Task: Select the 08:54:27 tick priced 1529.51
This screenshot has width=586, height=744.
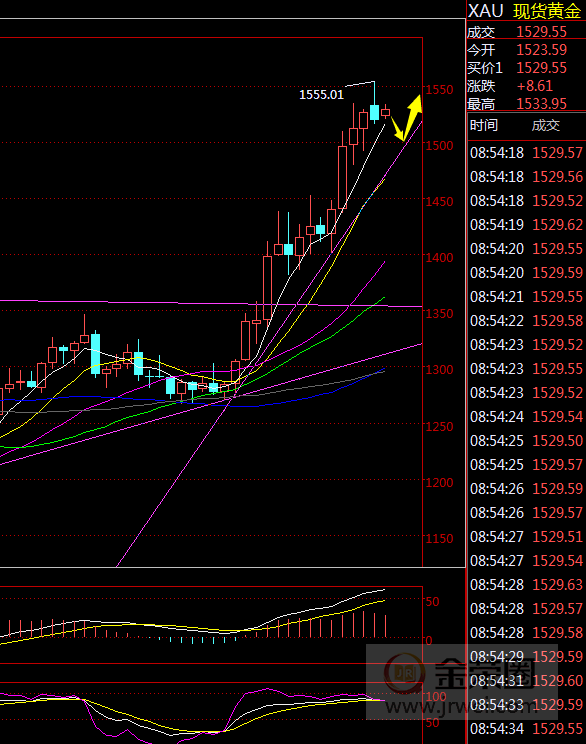Action: 526,537
